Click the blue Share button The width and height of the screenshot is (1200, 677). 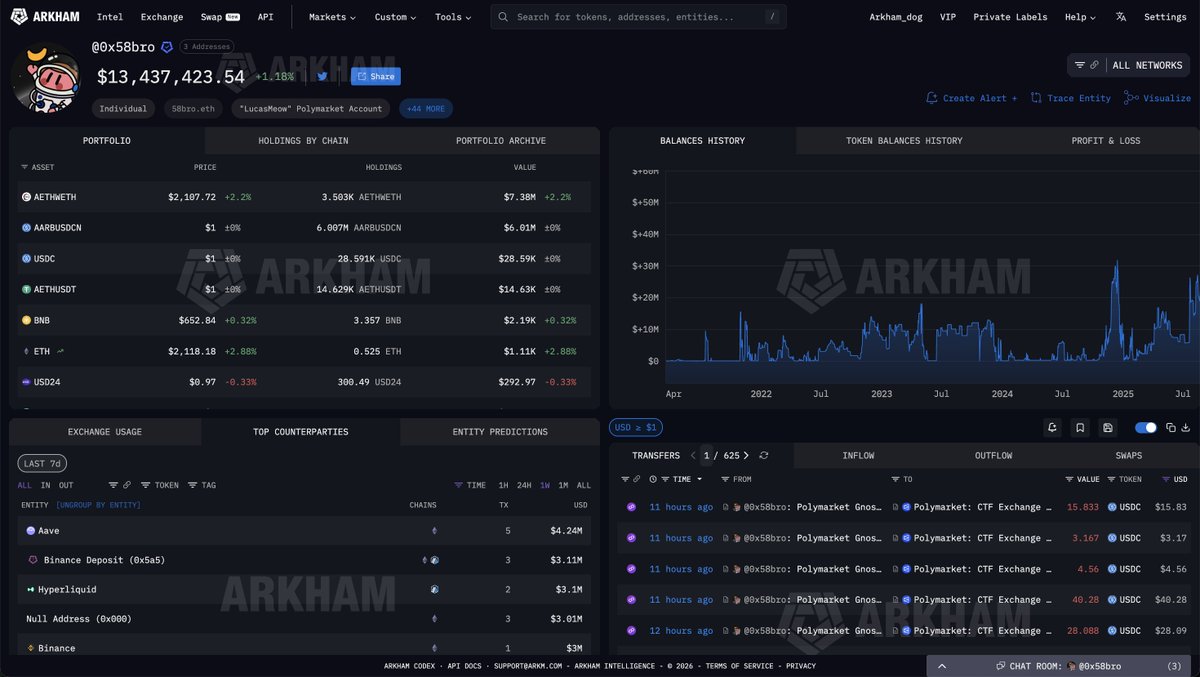(x=375, y=76)
